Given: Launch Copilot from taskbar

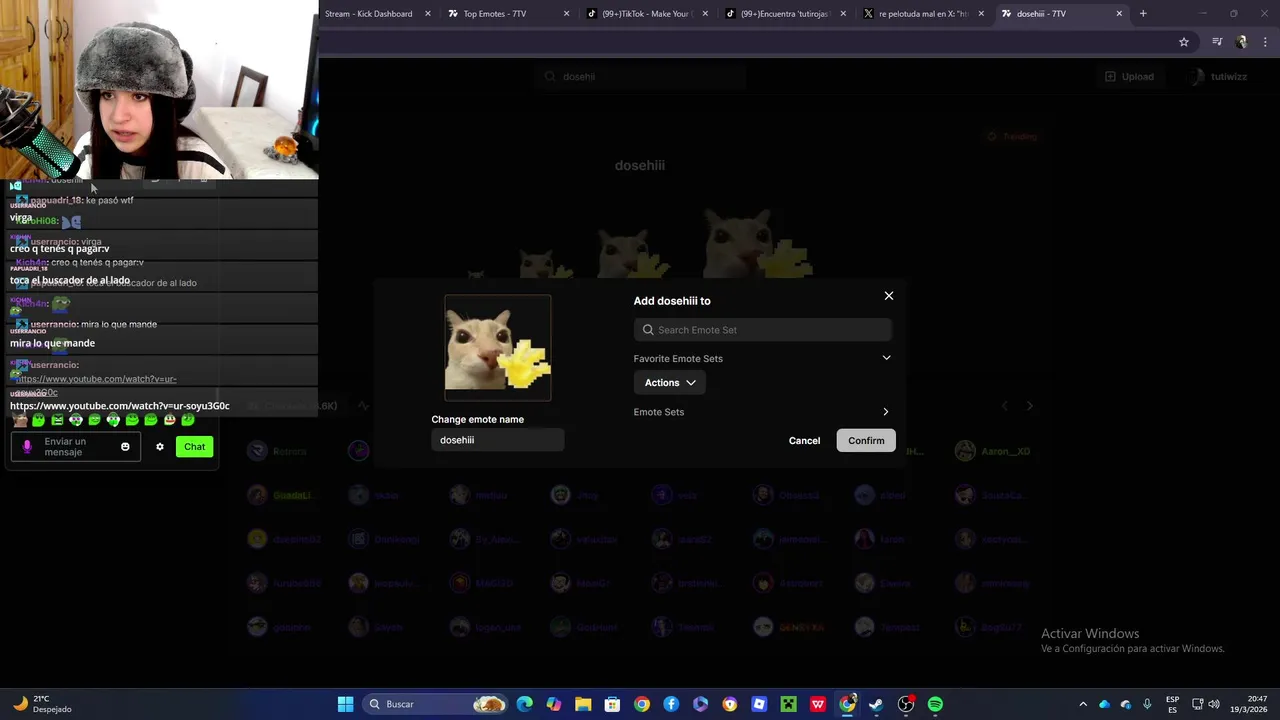Looking at the screenshot, I should (x=554, y=704).
